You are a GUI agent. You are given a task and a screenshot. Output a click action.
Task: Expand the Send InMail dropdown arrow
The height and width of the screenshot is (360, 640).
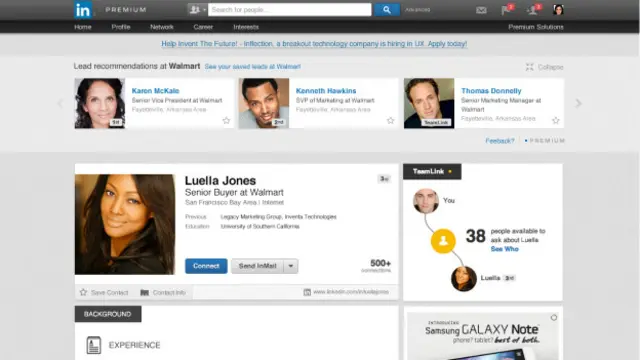(291, 266)
